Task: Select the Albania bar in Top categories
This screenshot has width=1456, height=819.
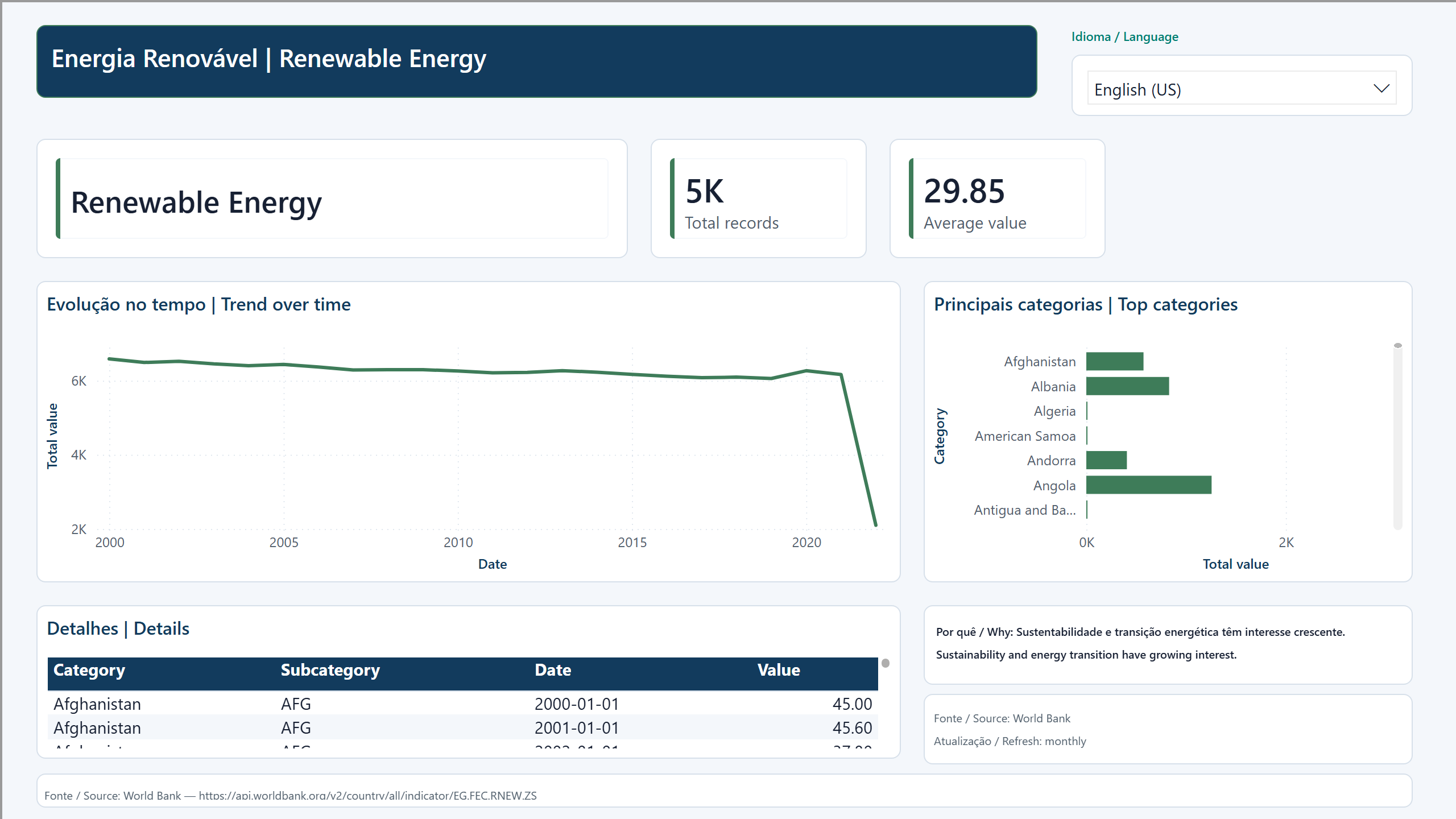Action: [x=1127, y=386]
